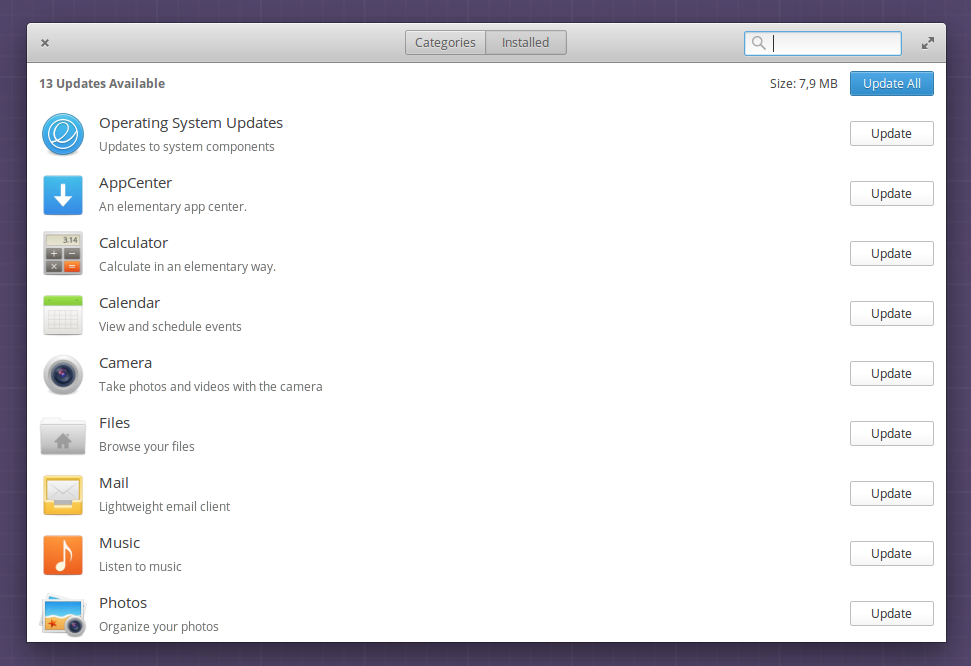
Task: Select the Music title text
Action: (x=120, y=543)
